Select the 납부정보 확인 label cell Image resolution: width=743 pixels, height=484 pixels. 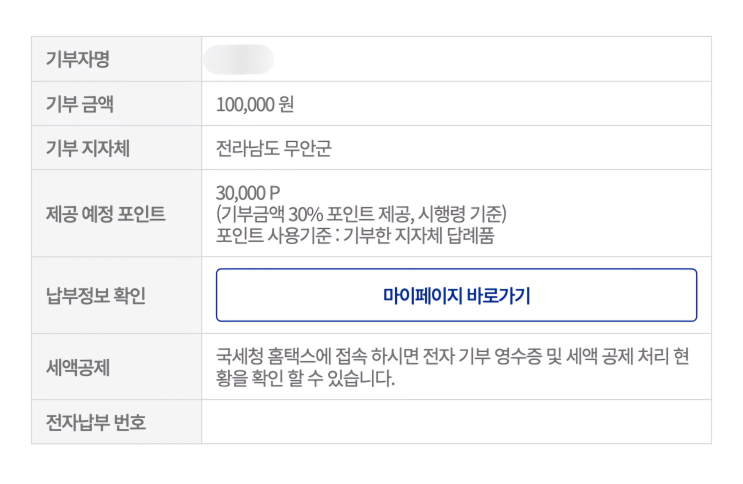click(x=96, y=295)
